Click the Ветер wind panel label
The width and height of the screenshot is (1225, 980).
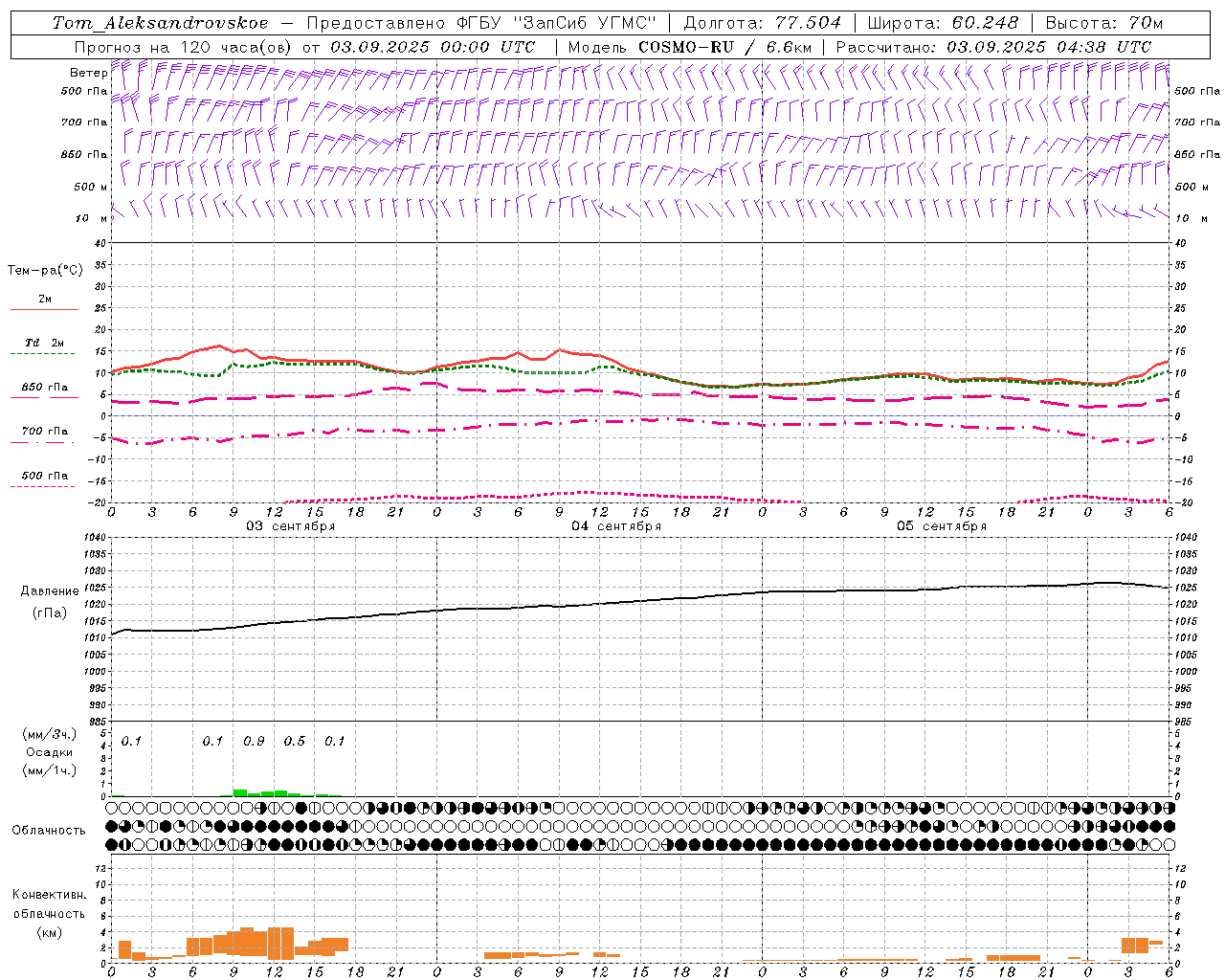click(x=89, y=73)
